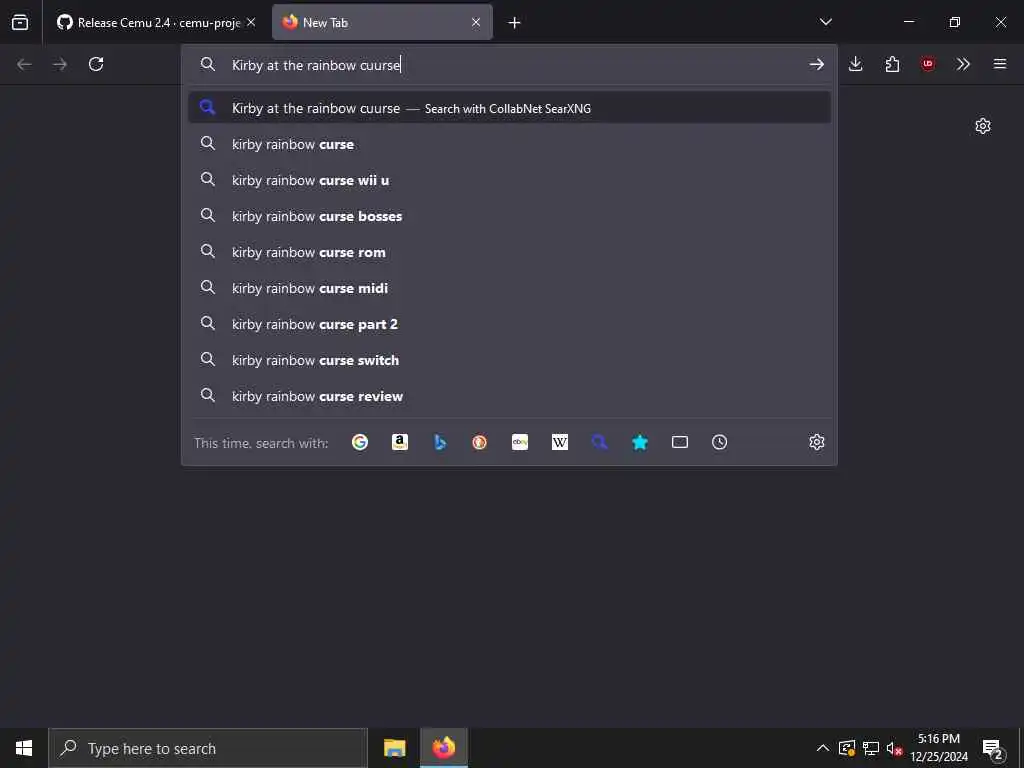Screen dimensions: 1024x768
Task: Search this time with Bing
Action: [x=440, y=442]
